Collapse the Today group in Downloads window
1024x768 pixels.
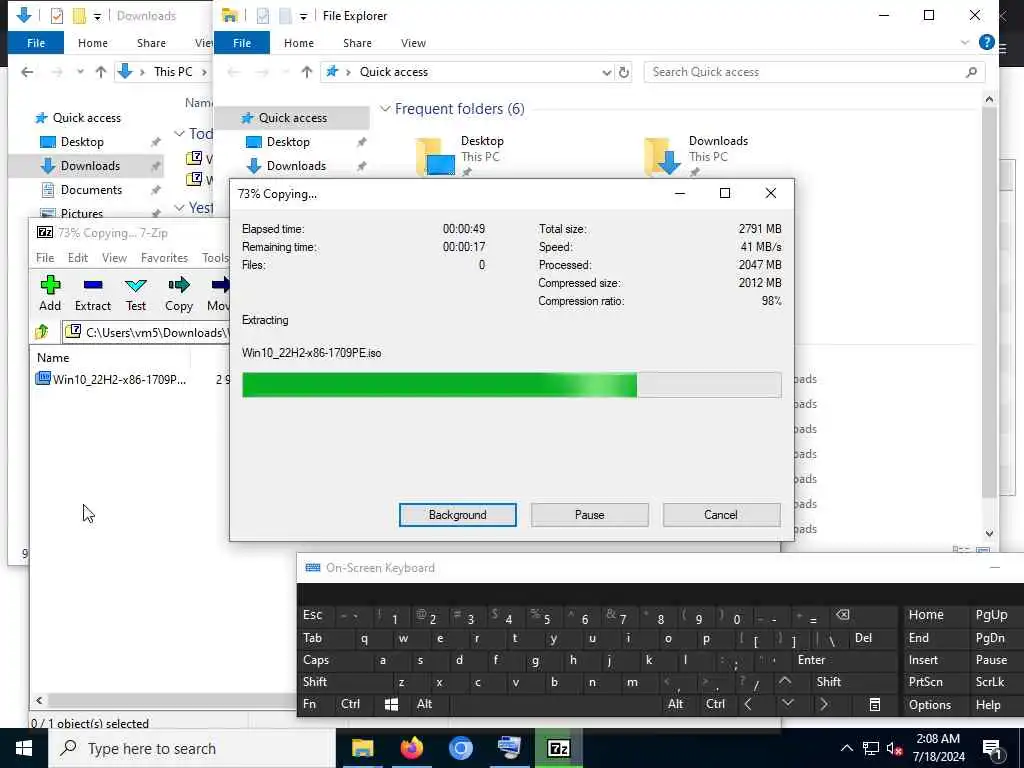click(x=179, y=134)
